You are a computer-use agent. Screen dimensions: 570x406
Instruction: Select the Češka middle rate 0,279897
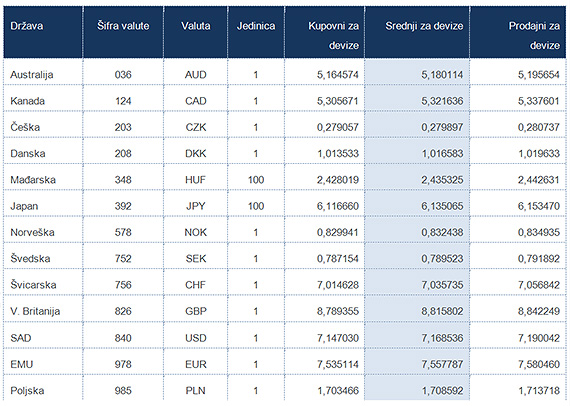(442, 127)
